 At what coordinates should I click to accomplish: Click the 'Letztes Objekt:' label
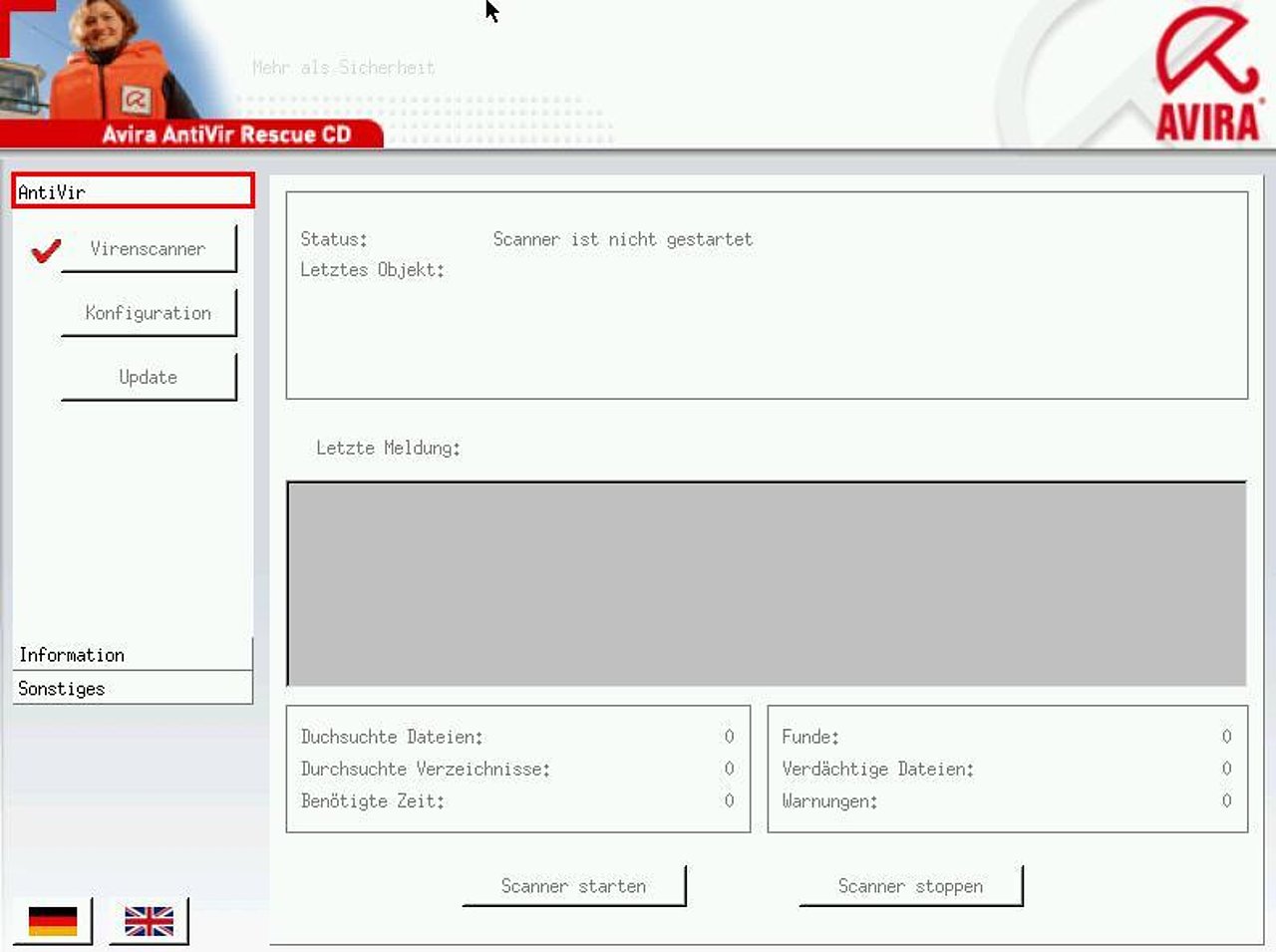[373, 270]
